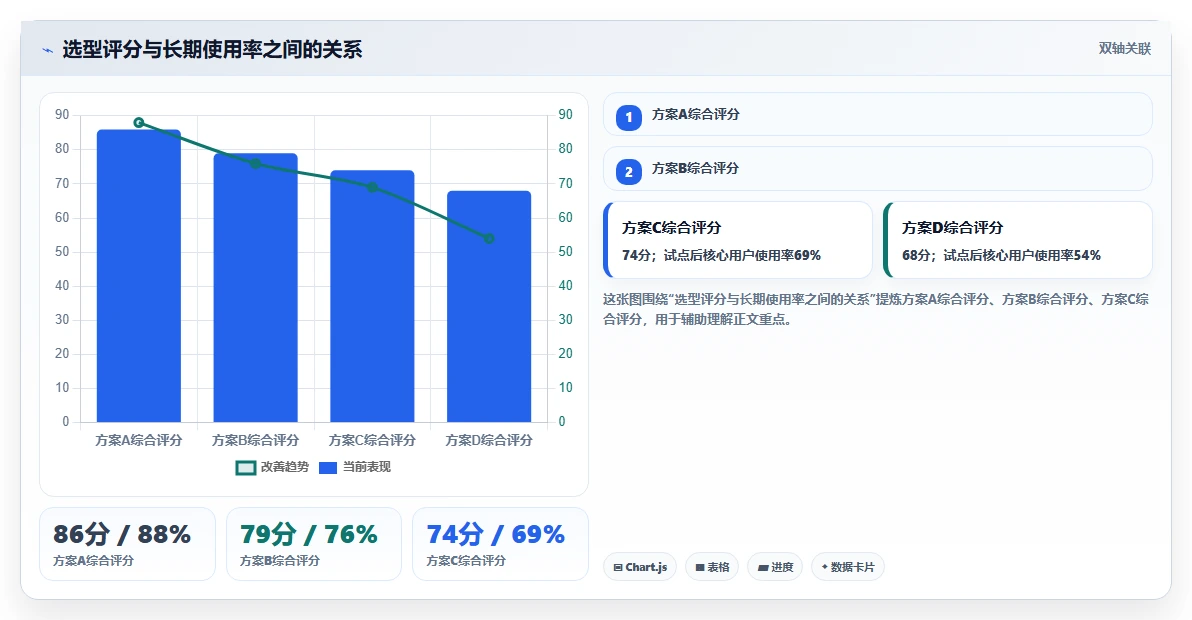
Task: Click the blue lightning icon beside the title
Action: [x=48, y=50]
